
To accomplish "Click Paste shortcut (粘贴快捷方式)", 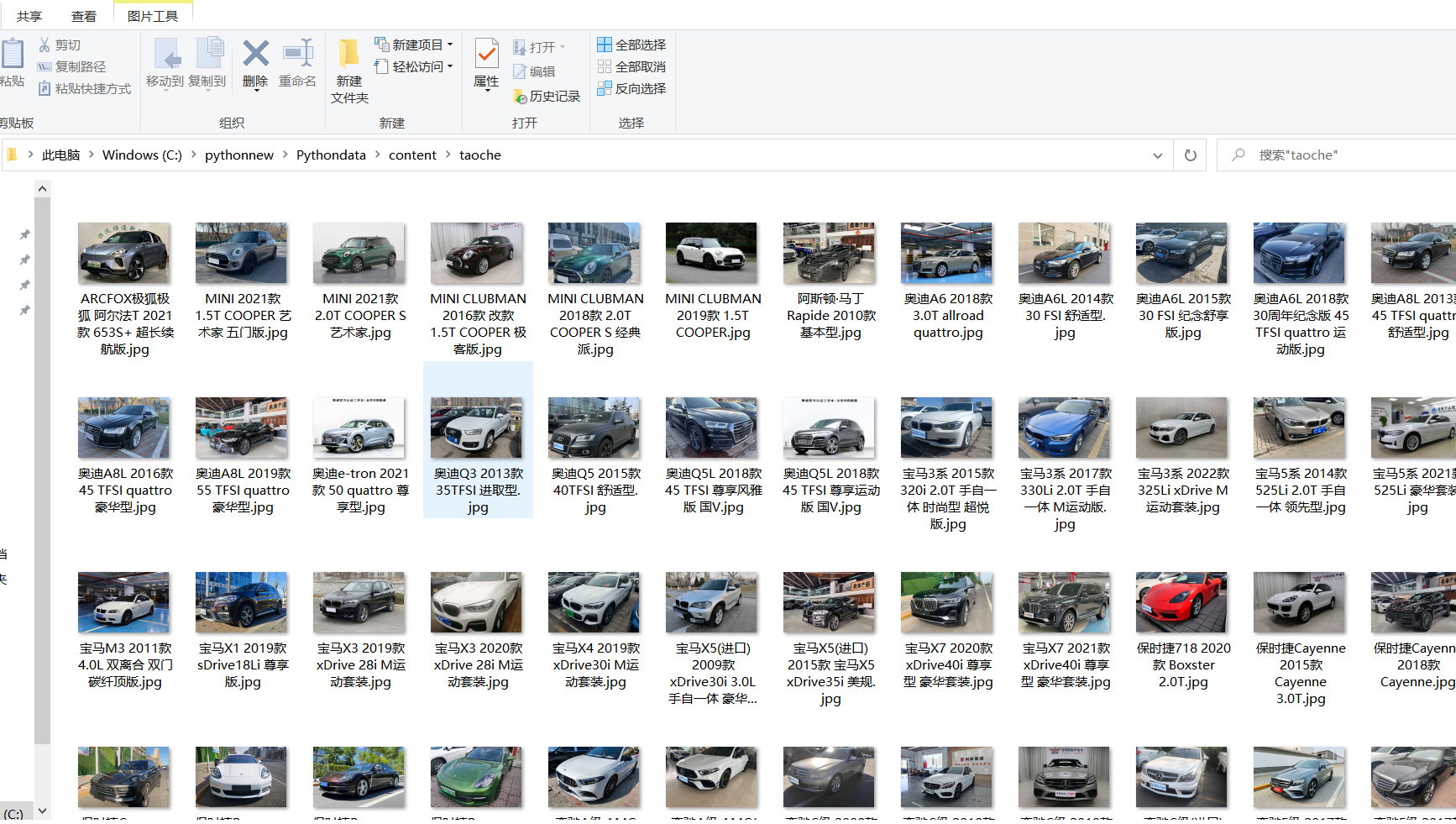I will coord(84,88).
